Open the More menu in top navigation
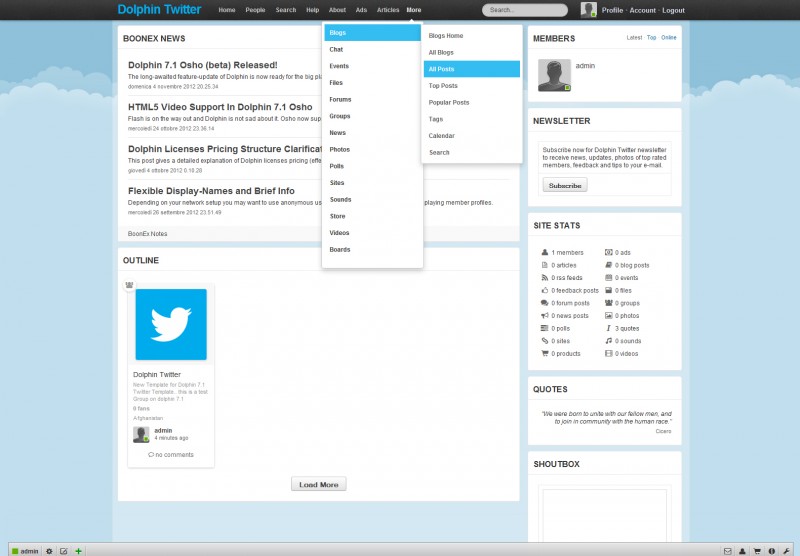 414,10
